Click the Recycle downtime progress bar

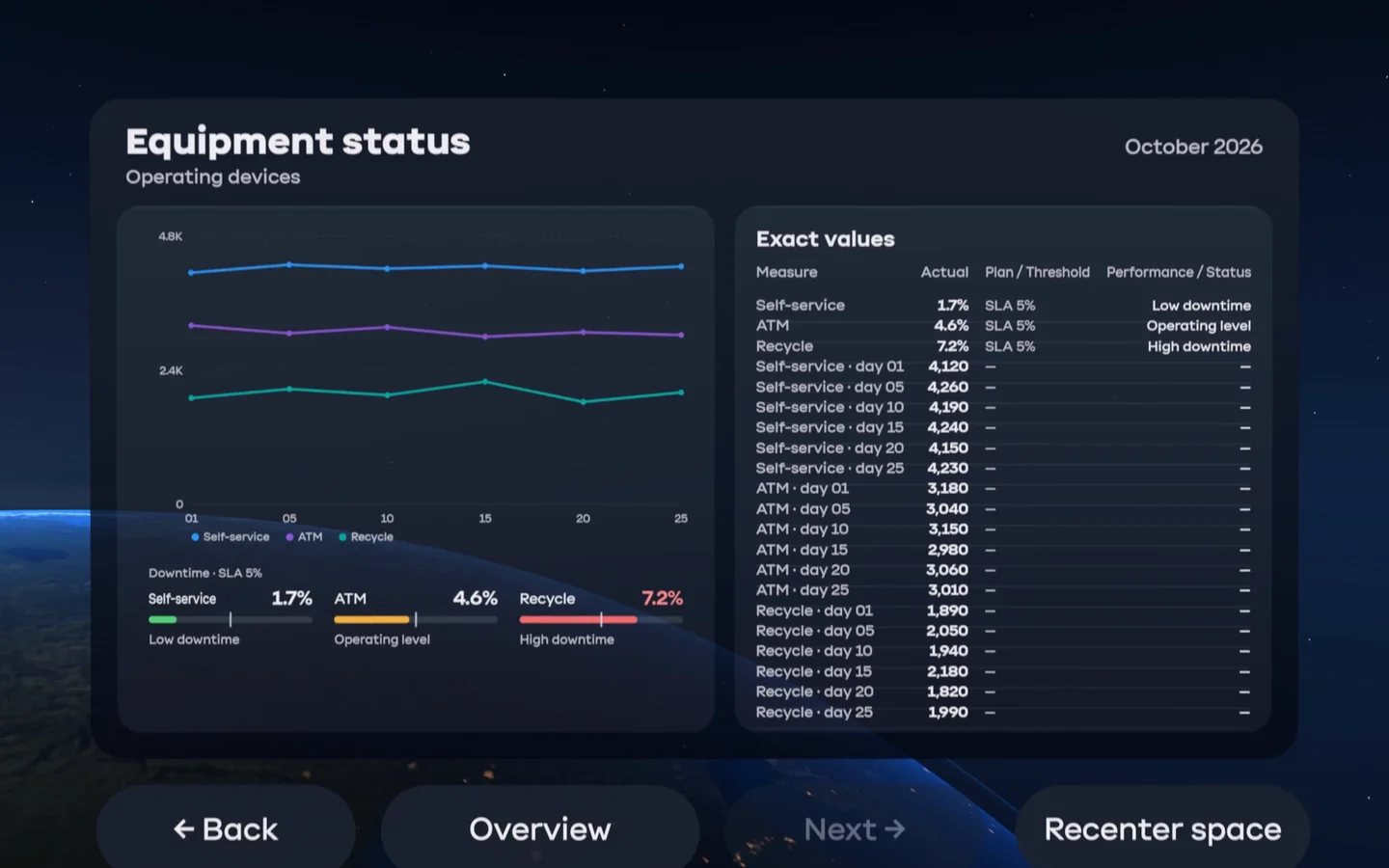tap(601, 619)
